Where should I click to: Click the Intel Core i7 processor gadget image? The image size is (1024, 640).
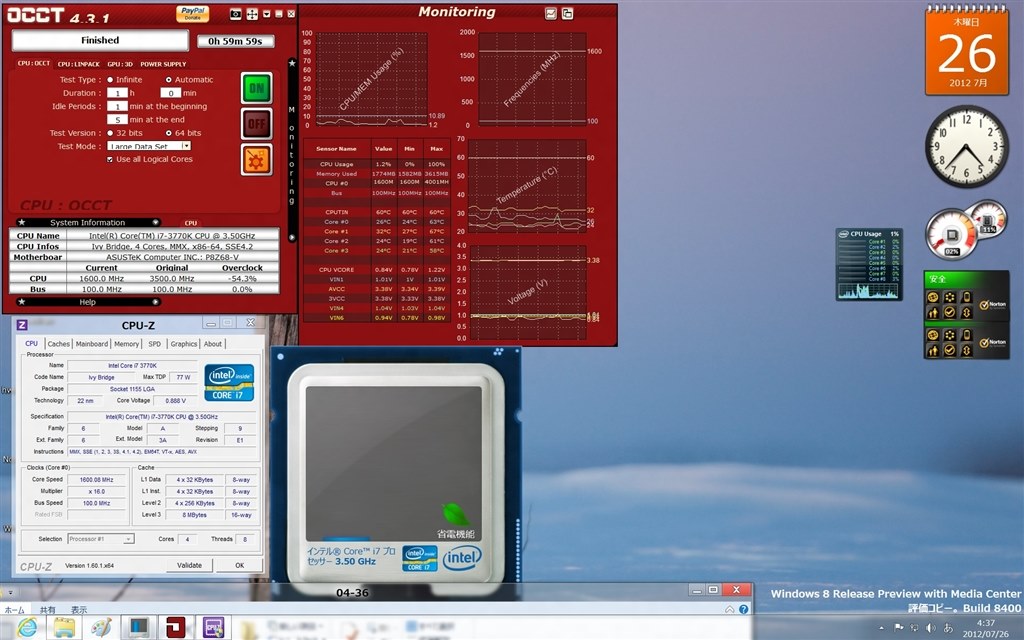pos(396,472)
